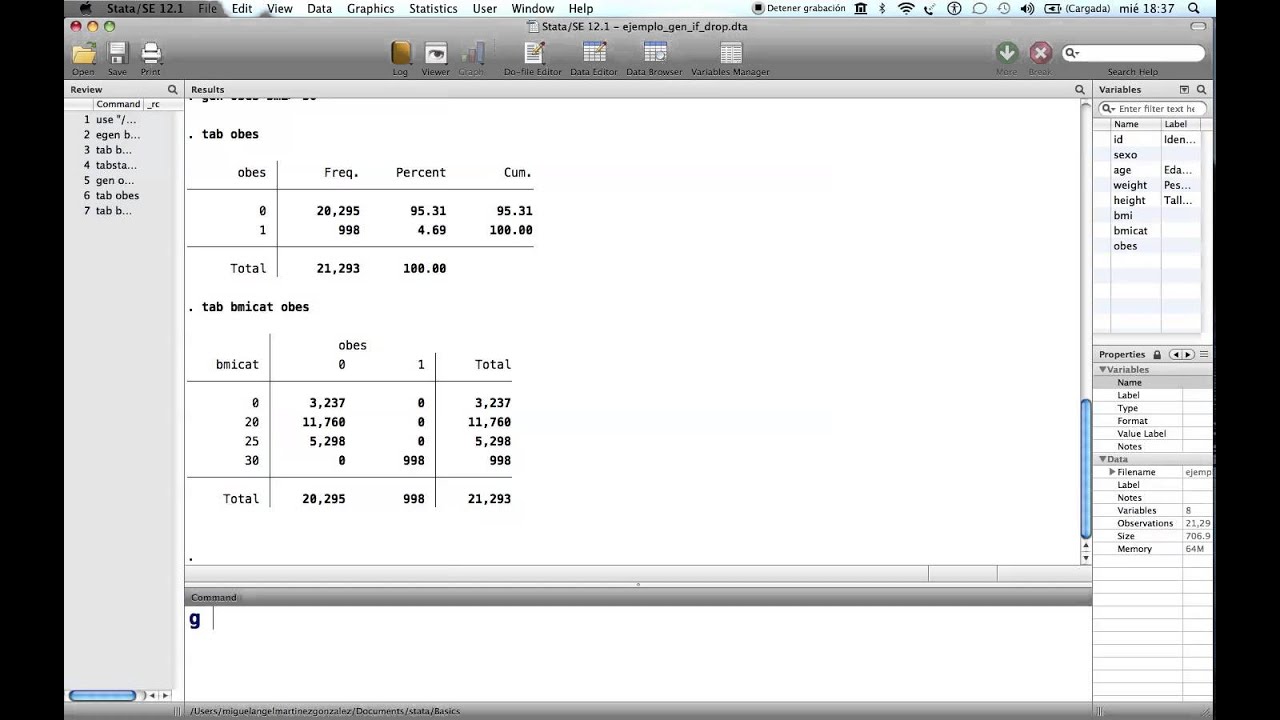Viewport: 1280px width, 720px height.
Task: Click the Bluetooth icon in menu bar
Action: (883, 8)
